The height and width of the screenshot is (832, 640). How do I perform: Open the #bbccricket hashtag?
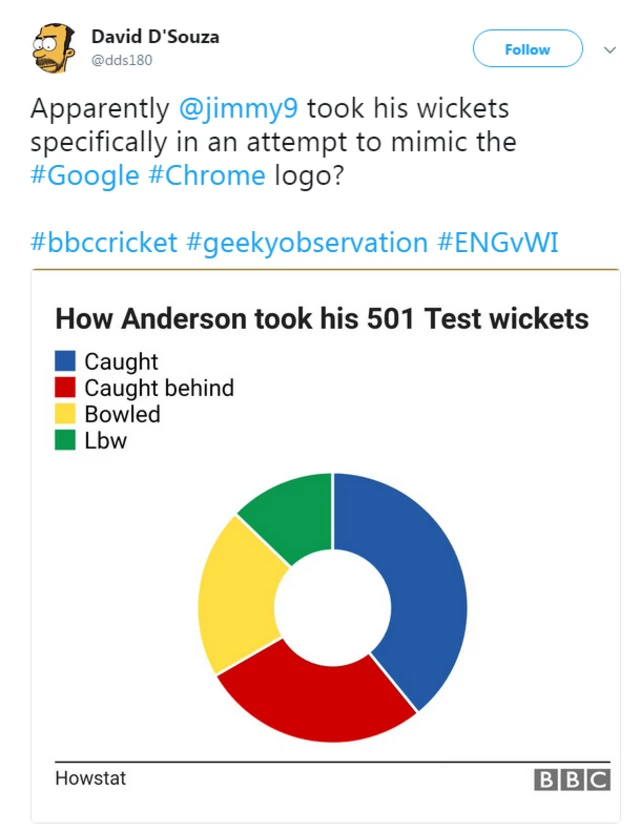click(104, 242)
